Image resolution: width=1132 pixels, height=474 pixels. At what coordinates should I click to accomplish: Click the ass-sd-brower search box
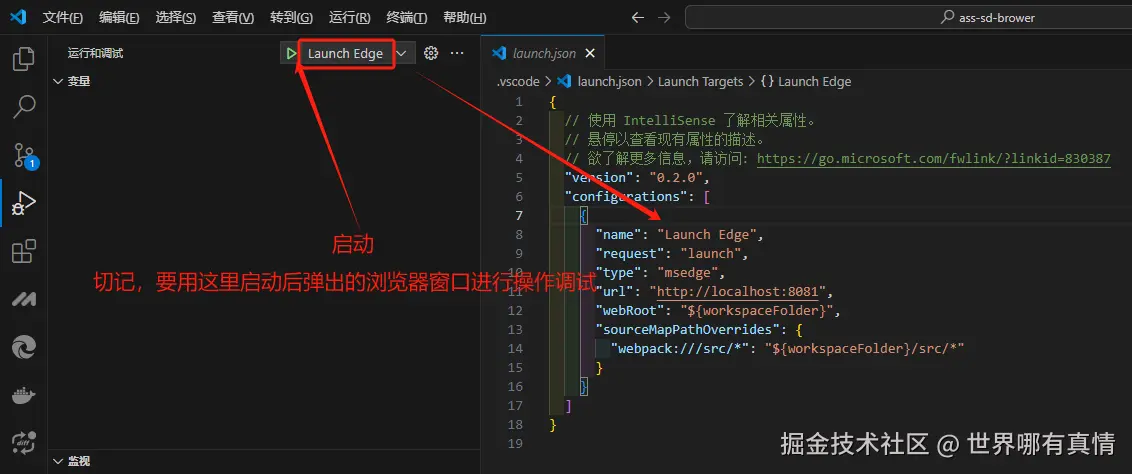coord(908,17)
